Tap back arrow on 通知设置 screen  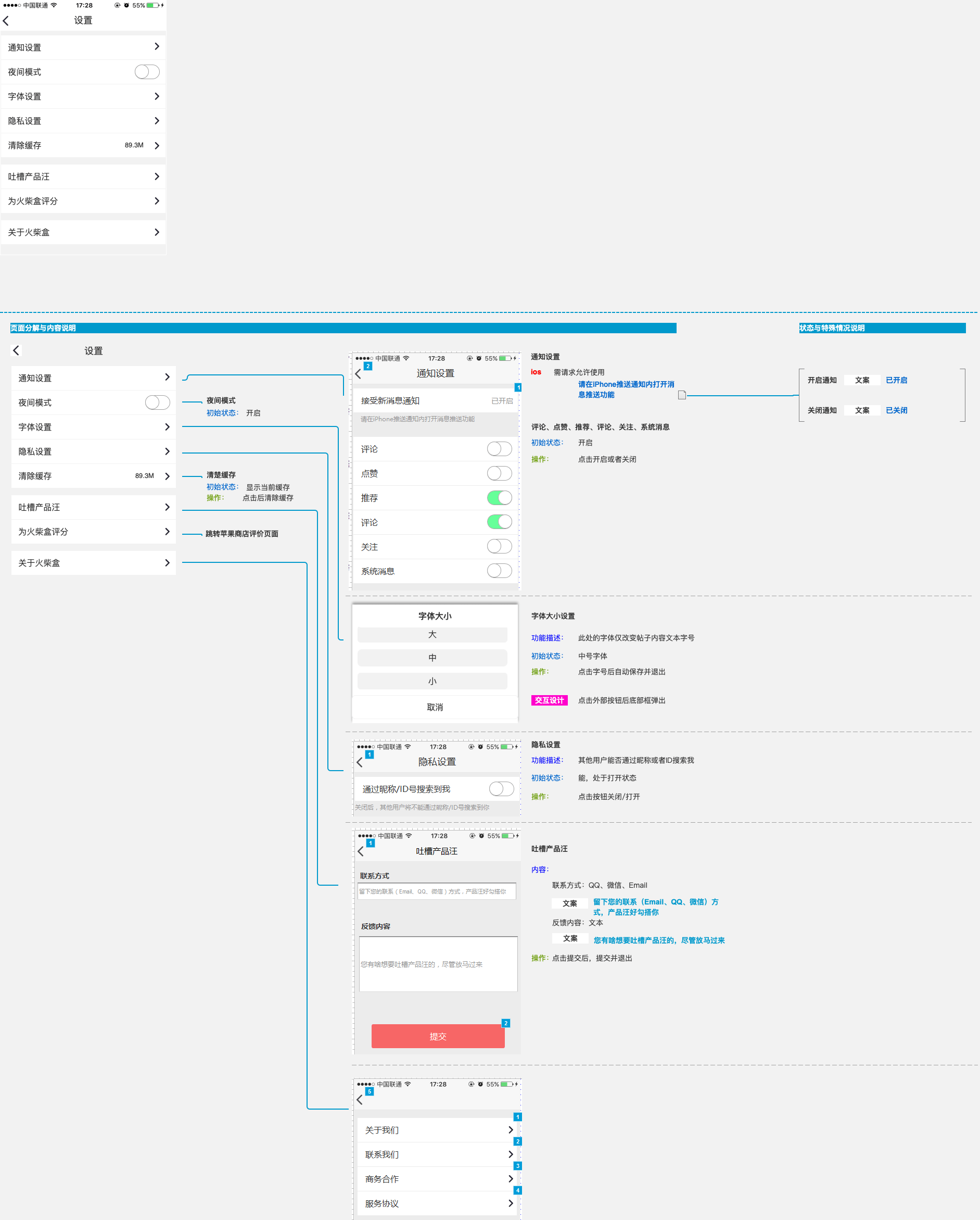point(358,373)
